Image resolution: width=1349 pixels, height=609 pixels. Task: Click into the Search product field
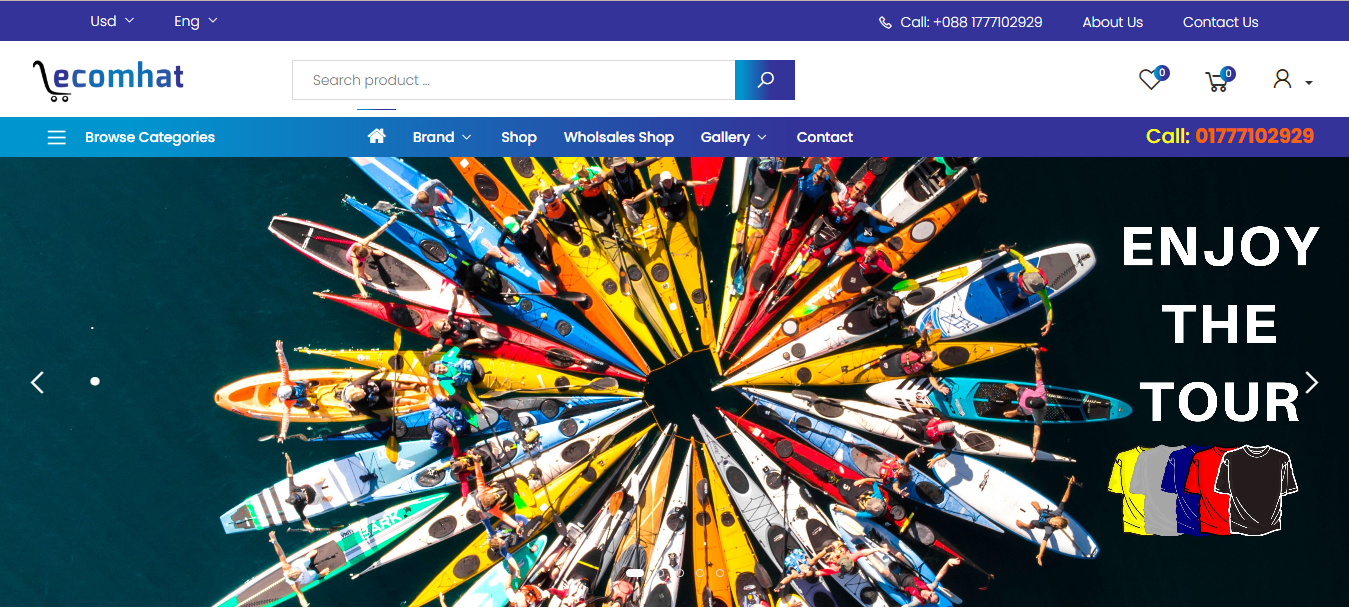[513, 80]
